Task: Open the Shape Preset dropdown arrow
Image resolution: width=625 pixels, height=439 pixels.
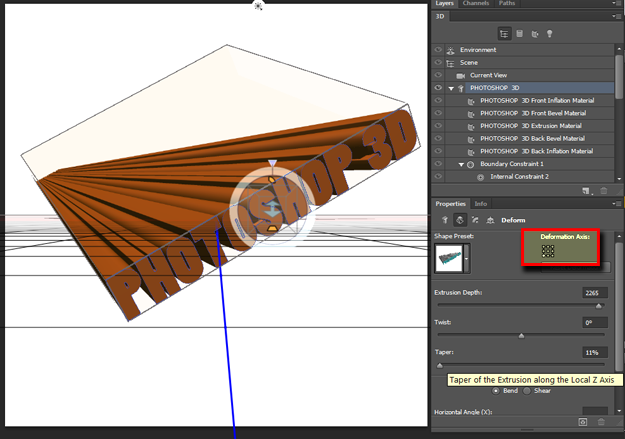Action: pos(467,259)
